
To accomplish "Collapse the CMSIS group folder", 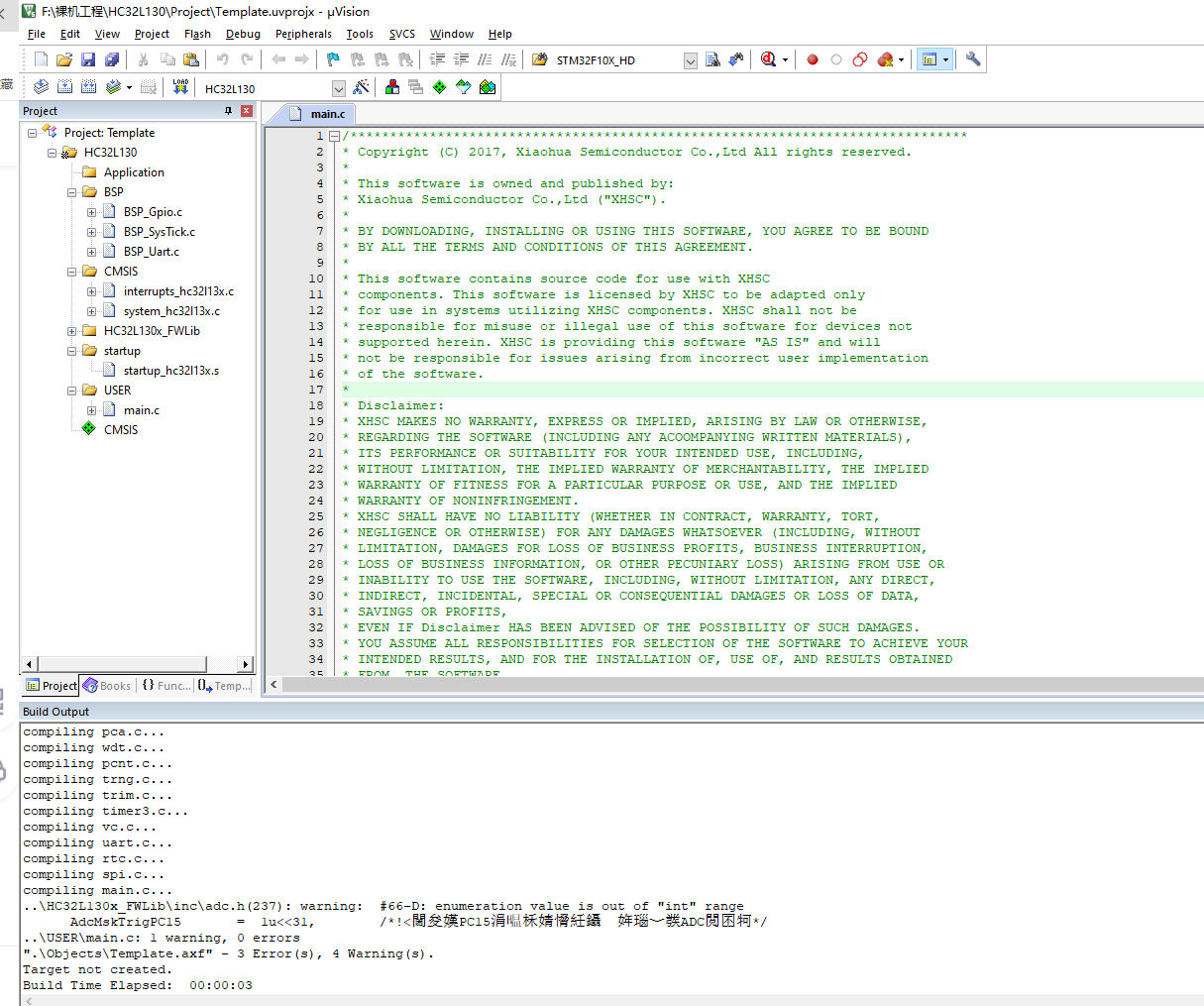I will [72, 272].
